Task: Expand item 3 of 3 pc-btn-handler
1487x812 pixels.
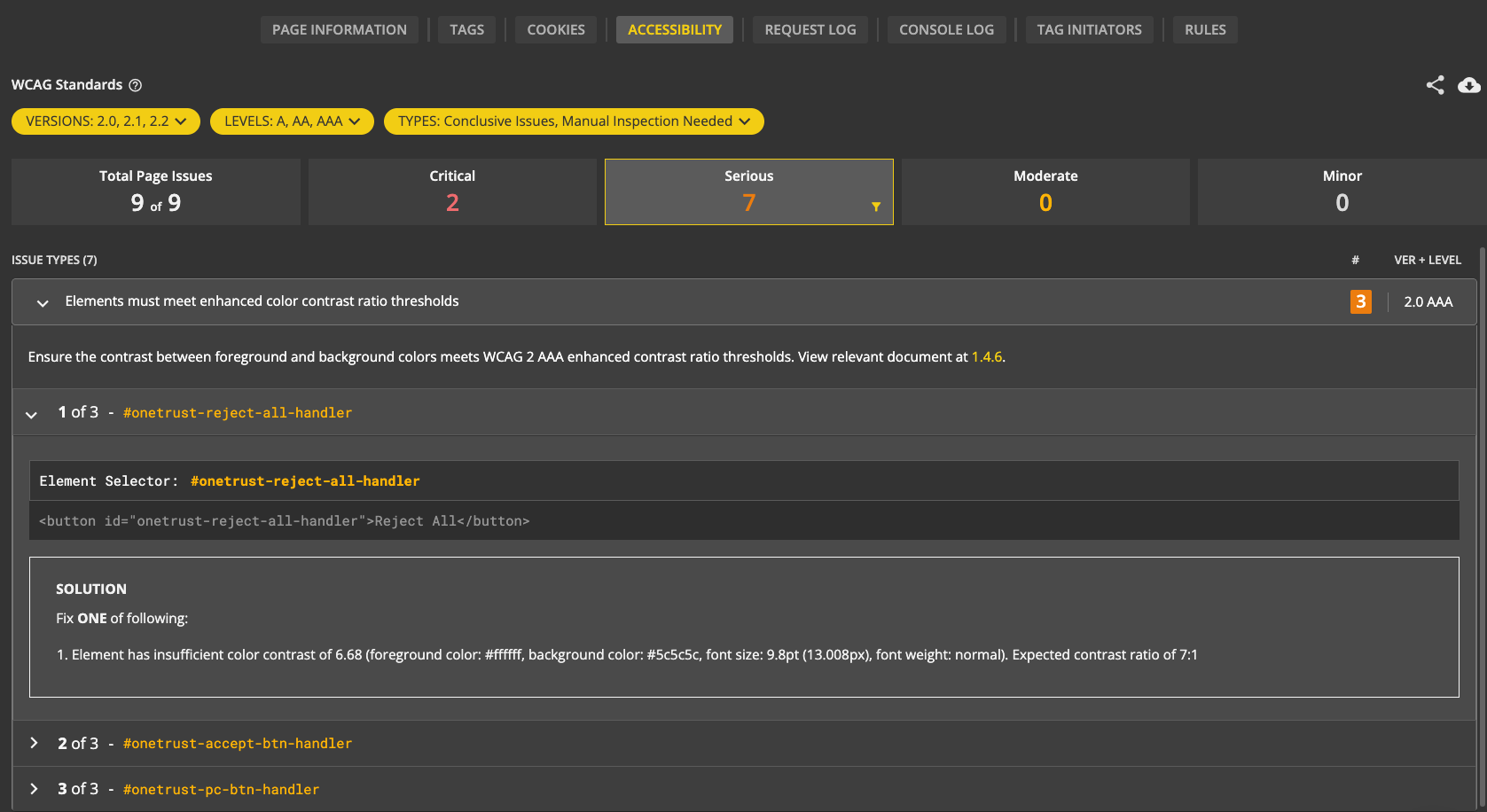Action: [x=34, y=789]
